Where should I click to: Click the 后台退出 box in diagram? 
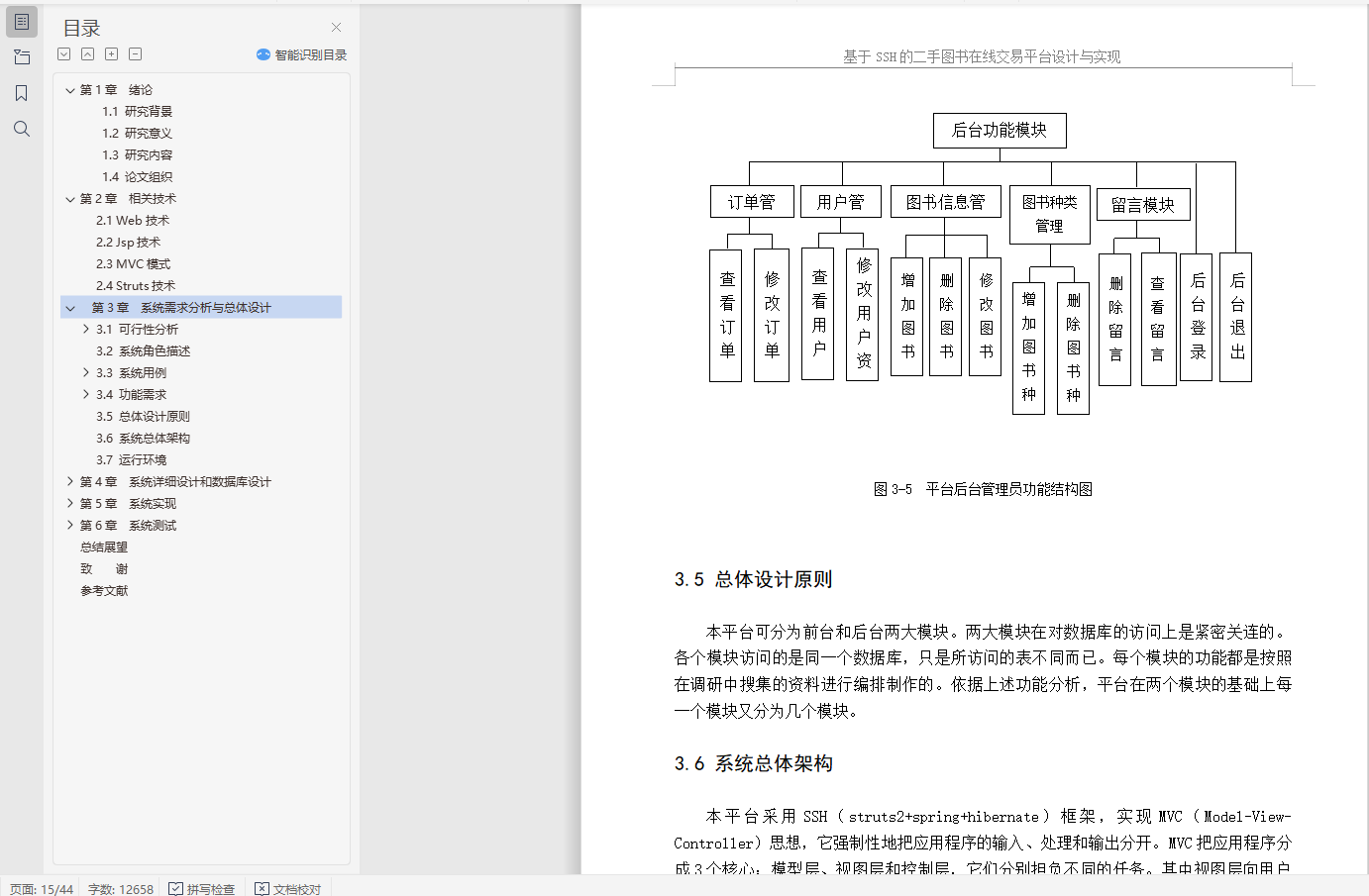coord(1236,317)
